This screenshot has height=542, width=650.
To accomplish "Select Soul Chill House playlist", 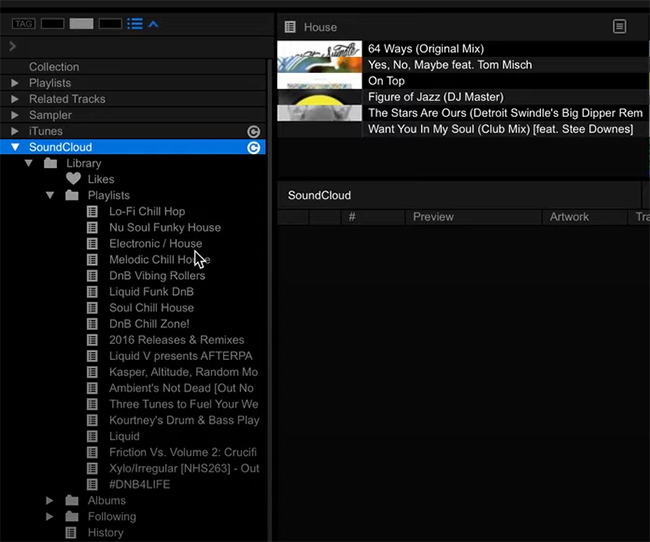I will (x=151, y=308).
